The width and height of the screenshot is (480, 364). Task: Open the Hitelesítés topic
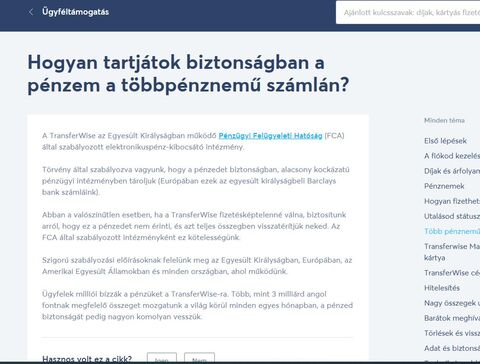[x=442, y=288]
